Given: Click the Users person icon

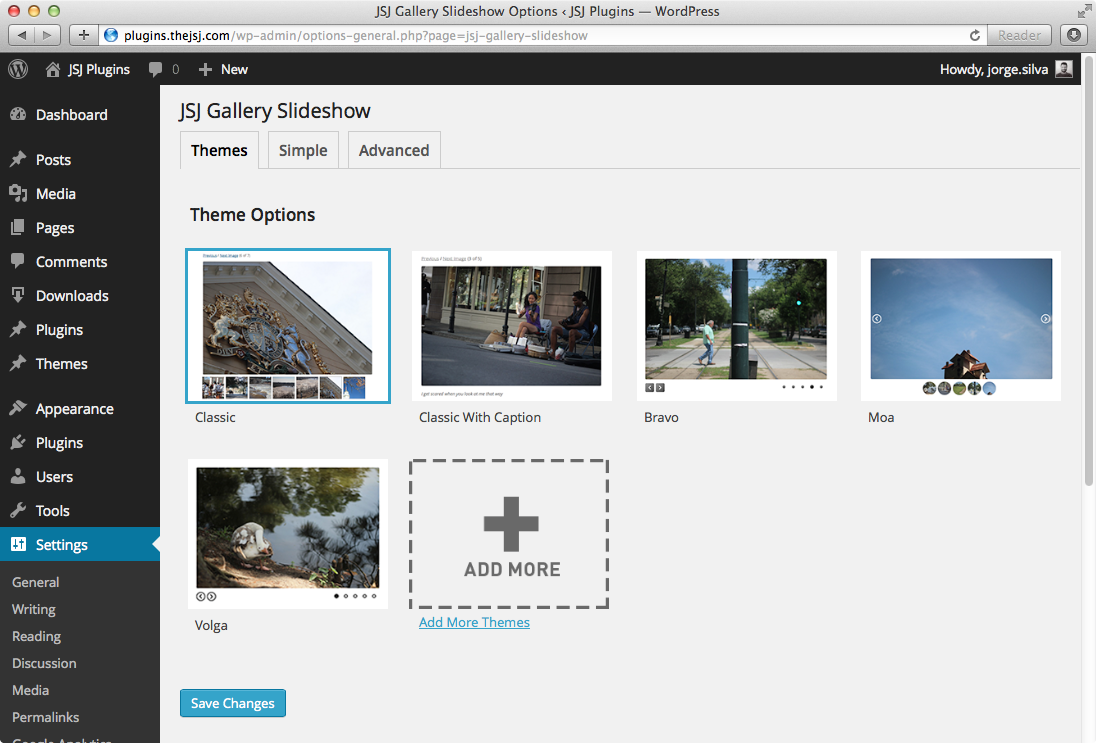Looking at the screenshot, I should point(18,477).
